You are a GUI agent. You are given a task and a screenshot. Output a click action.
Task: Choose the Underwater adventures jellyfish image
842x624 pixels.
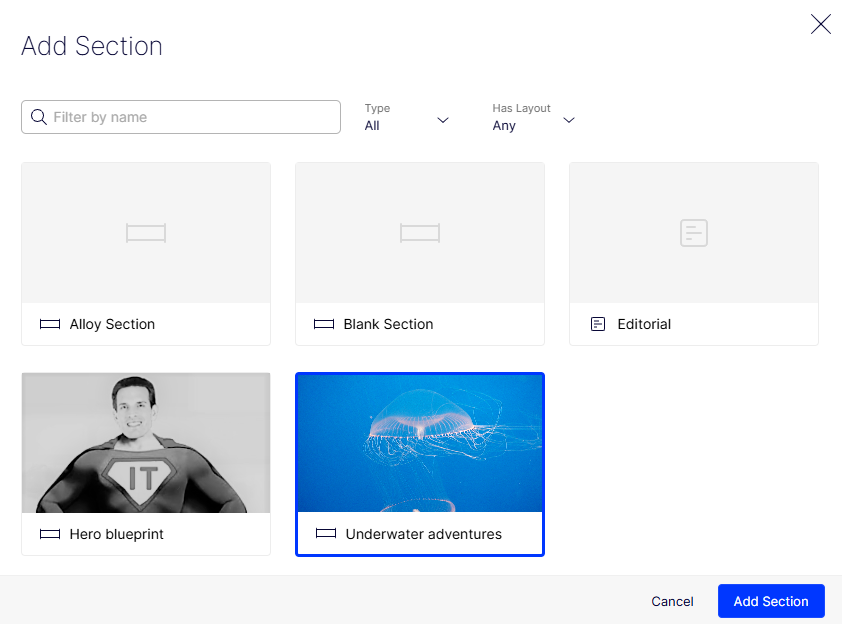click(420, 443)
